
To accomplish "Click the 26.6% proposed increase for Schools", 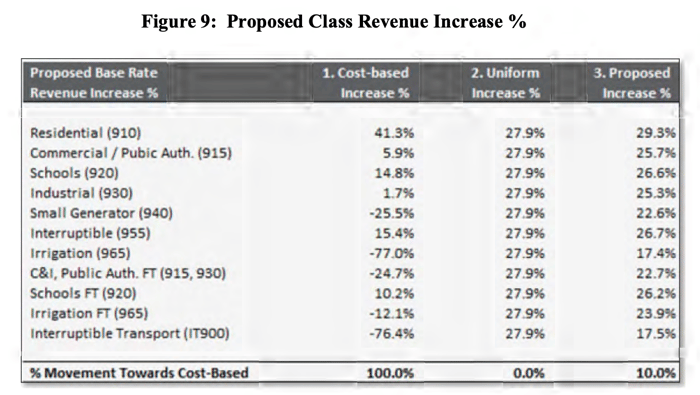I will tap(656, 173).
